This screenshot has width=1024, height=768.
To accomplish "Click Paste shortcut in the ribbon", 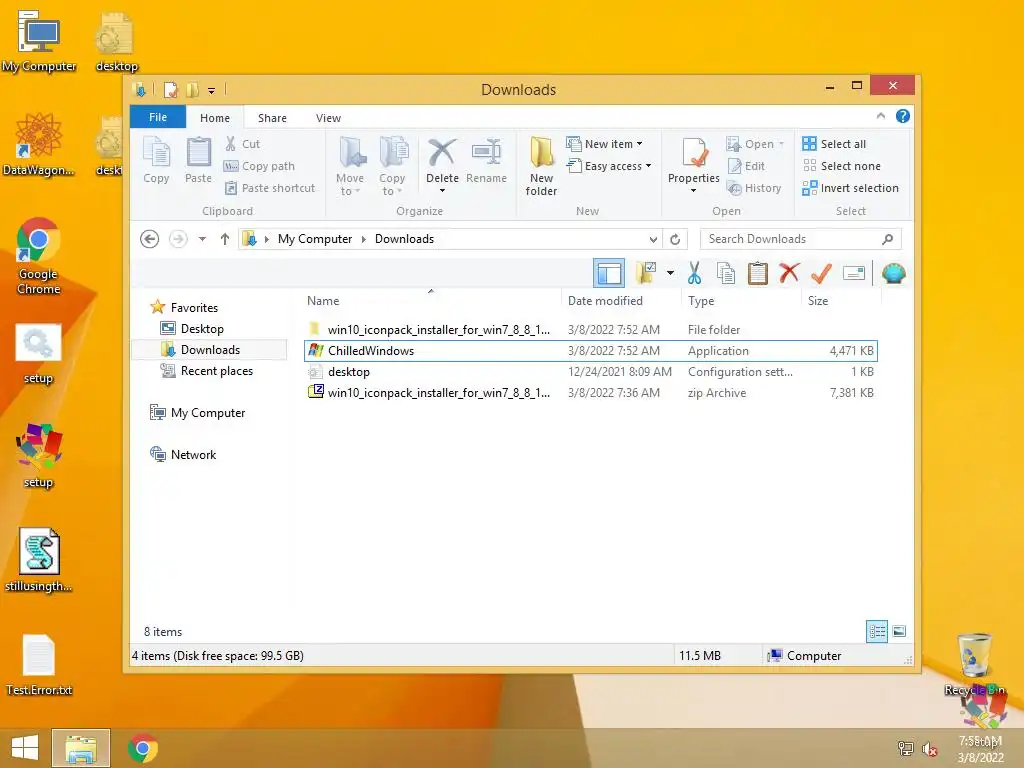I will click(270, 188).
